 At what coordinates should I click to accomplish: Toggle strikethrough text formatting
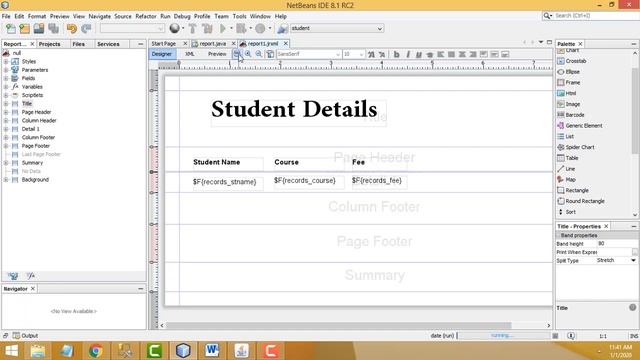pos(429,54)
